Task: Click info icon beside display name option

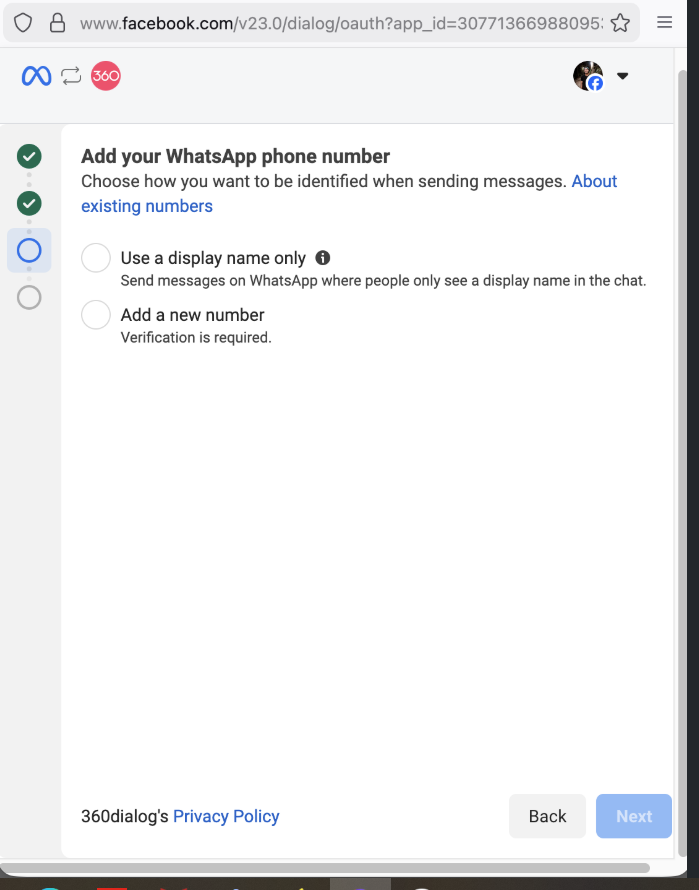Action: [x=323, y=258]
